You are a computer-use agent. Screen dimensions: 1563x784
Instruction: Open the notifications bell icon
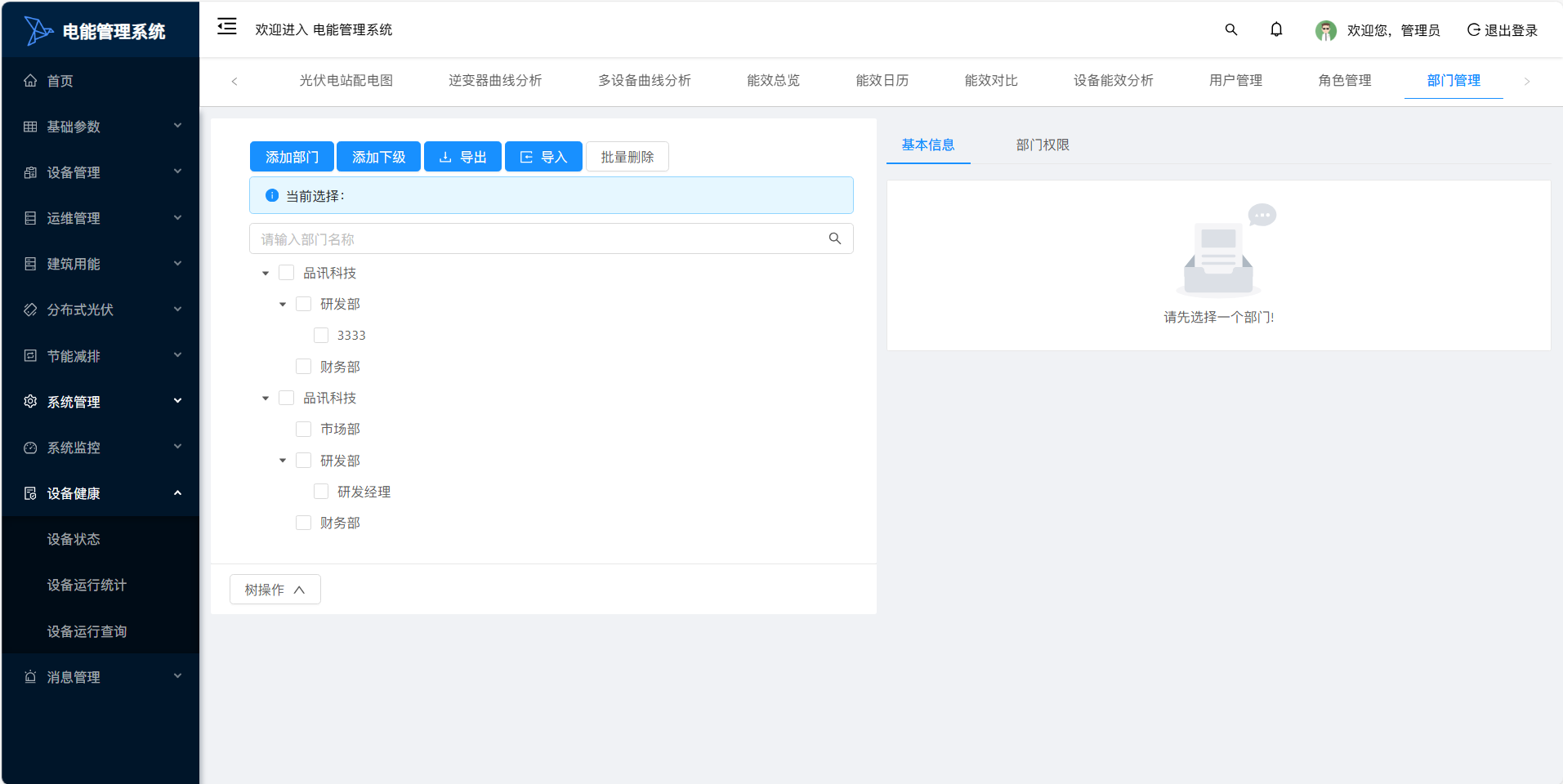coord(1276,30)
